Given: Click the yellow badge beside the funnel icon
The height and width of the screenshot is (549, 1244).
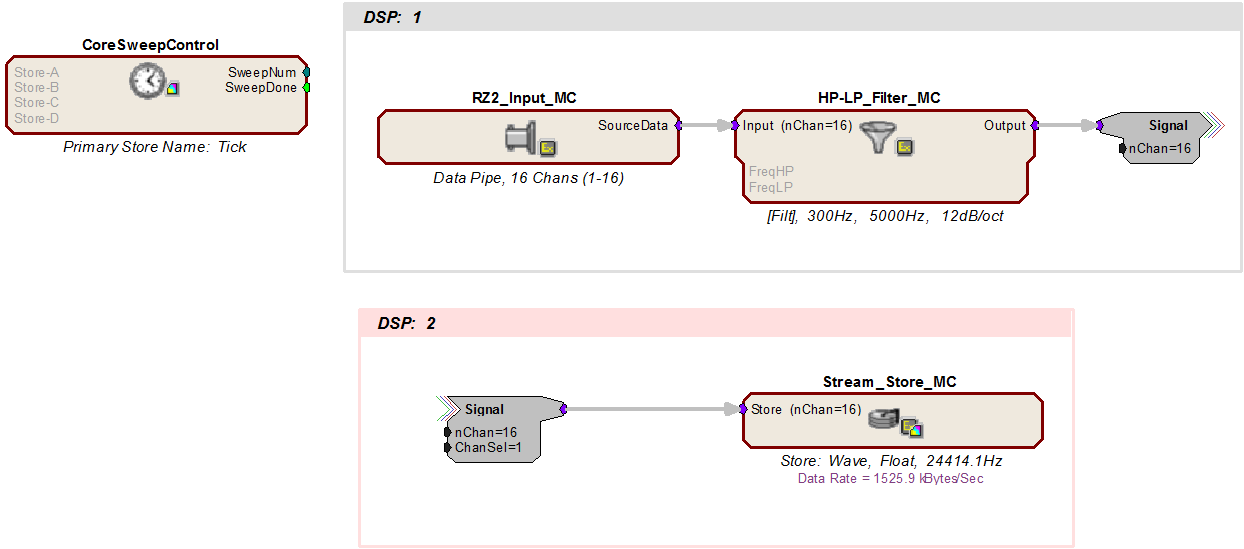Looking at the screenshot, I should (904, 147).
